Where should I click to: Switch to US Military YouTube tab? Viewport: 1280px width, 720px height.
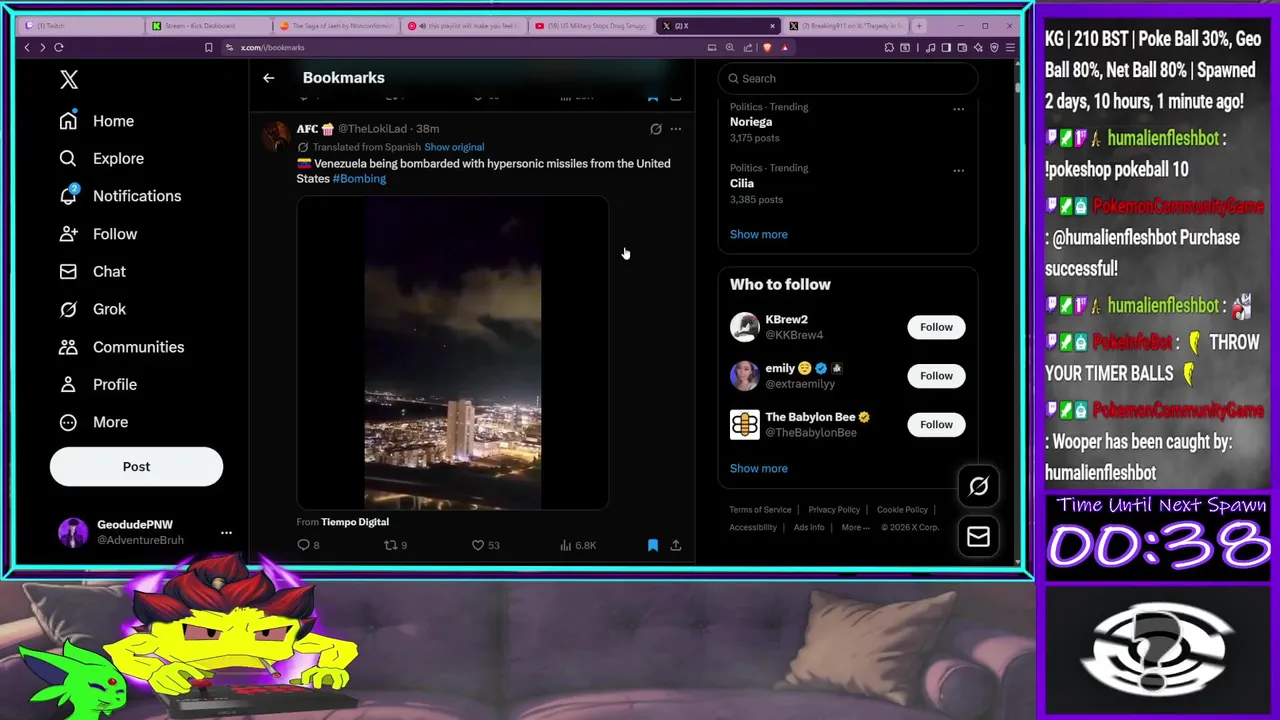[590, 25]
